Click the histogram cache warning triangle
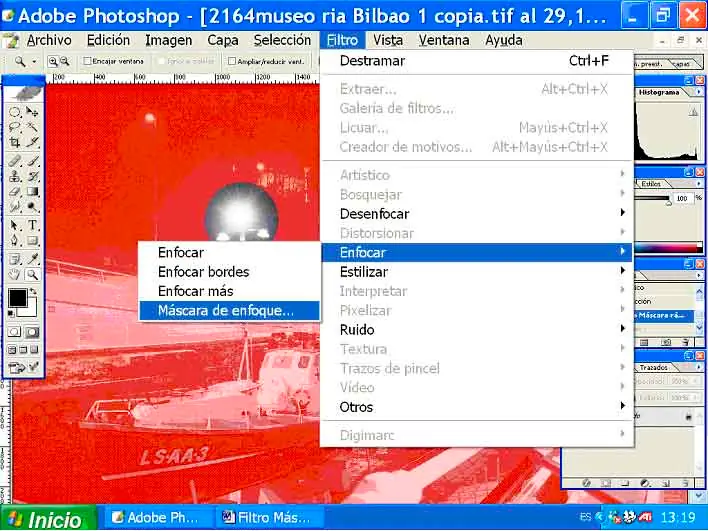Viewport: 708px width, 531px height. click(694, 112)
